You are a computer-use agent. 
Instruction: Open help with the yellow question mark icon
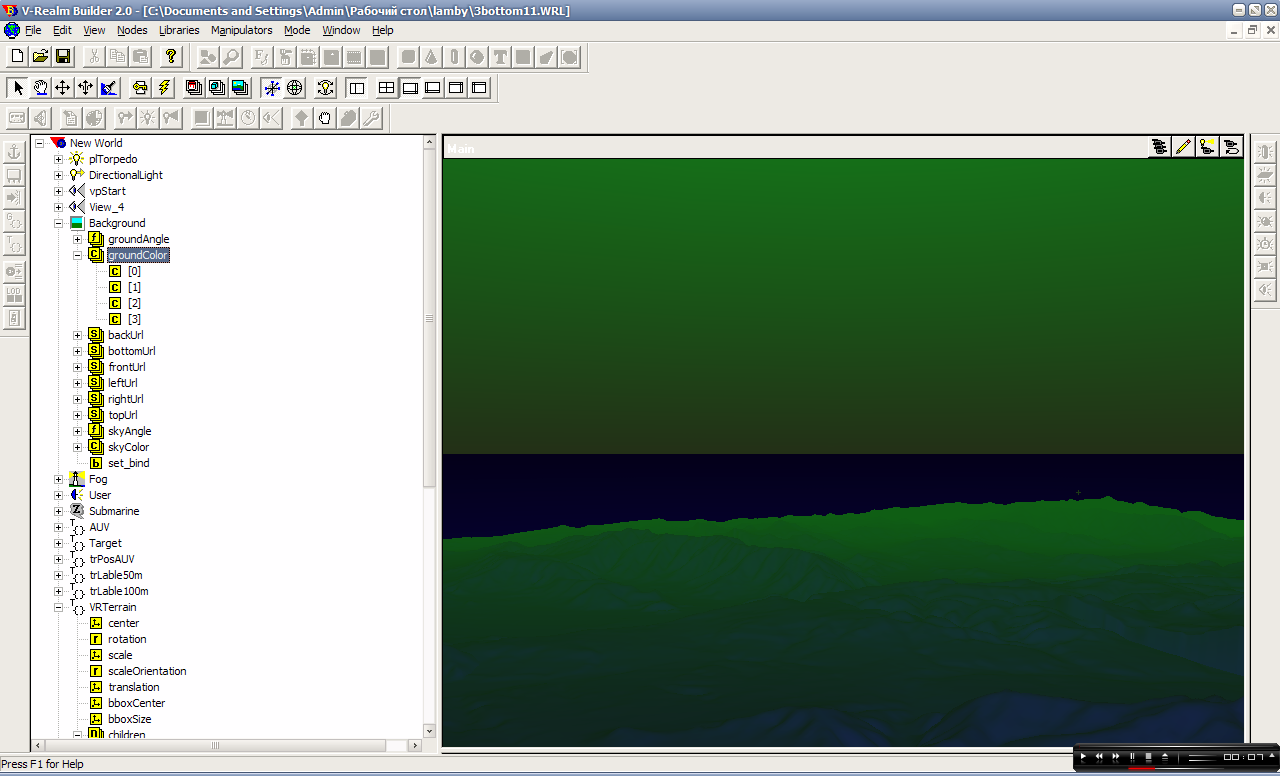[x=171, y=57]
